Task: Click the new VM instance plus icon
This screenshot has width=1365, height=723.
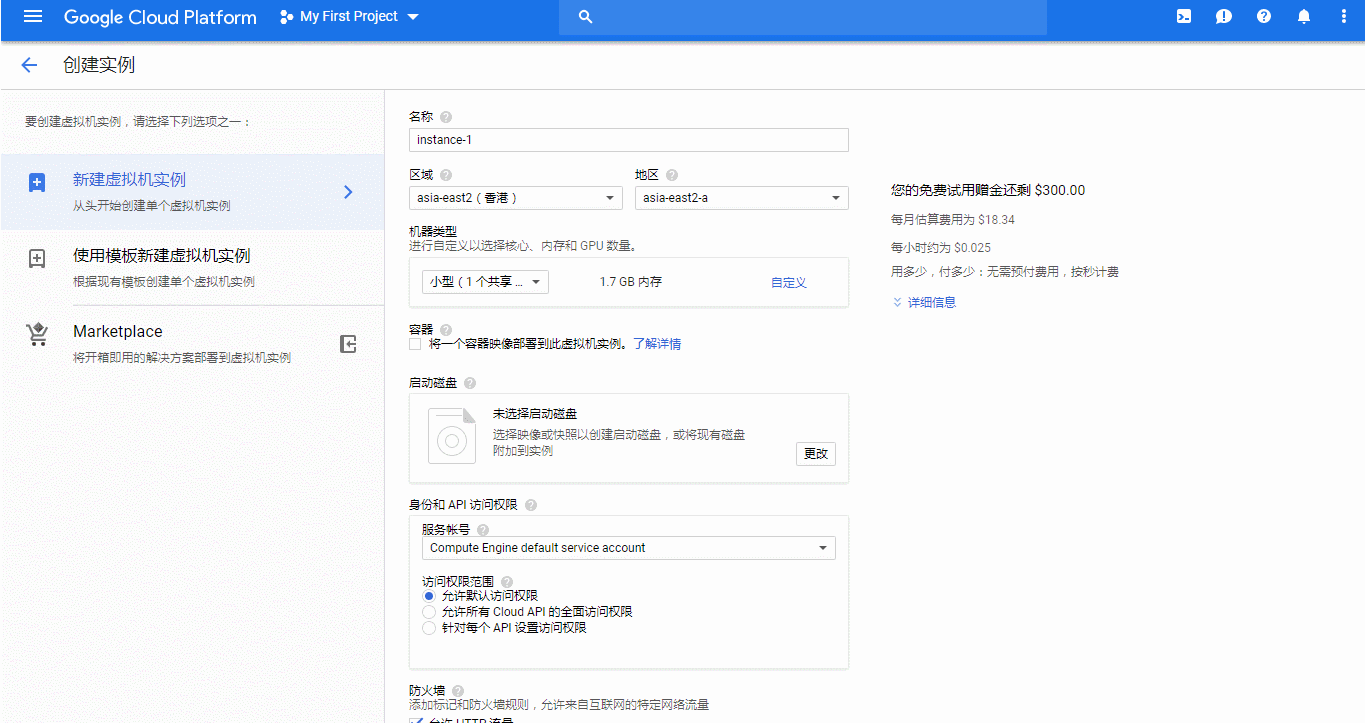Action: 37,183
